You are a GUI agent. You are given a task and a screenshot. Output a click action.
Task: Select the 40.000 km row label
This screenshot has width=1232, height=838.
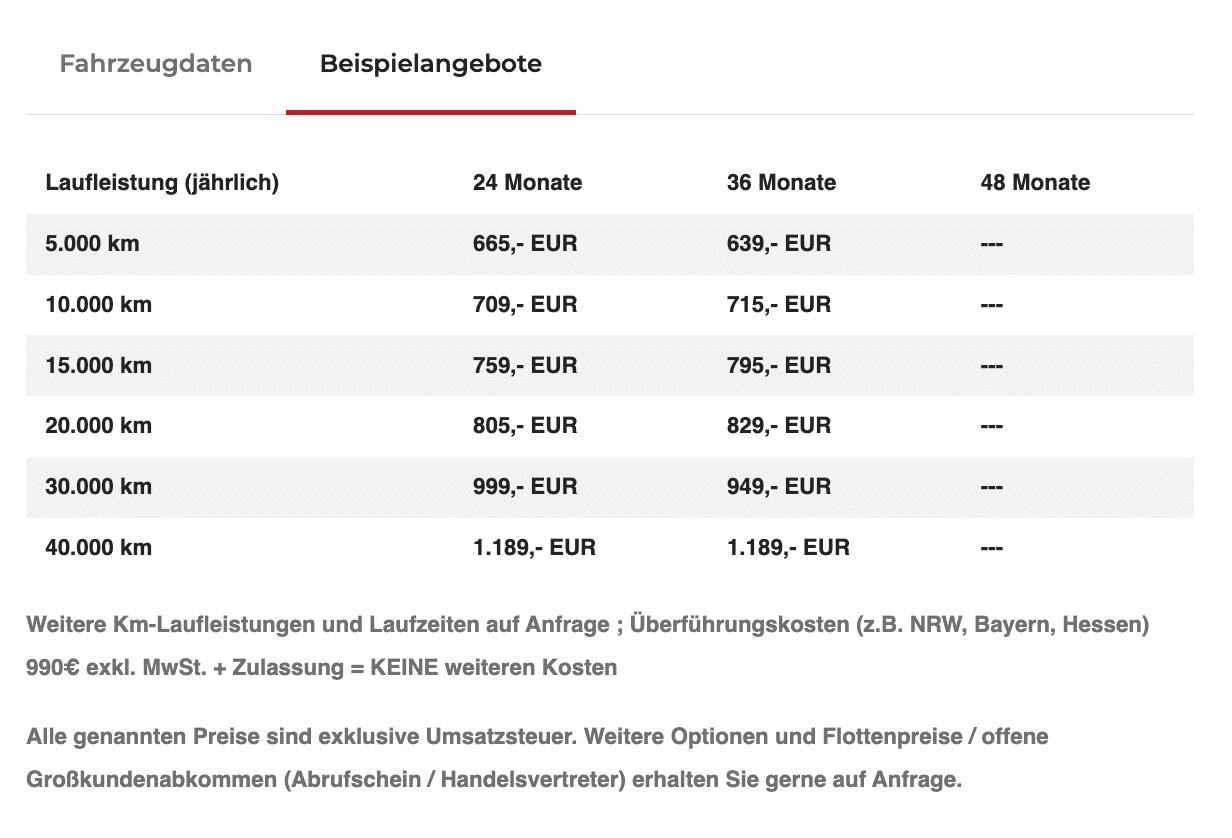pyautogui.click(x=98, y=548)
